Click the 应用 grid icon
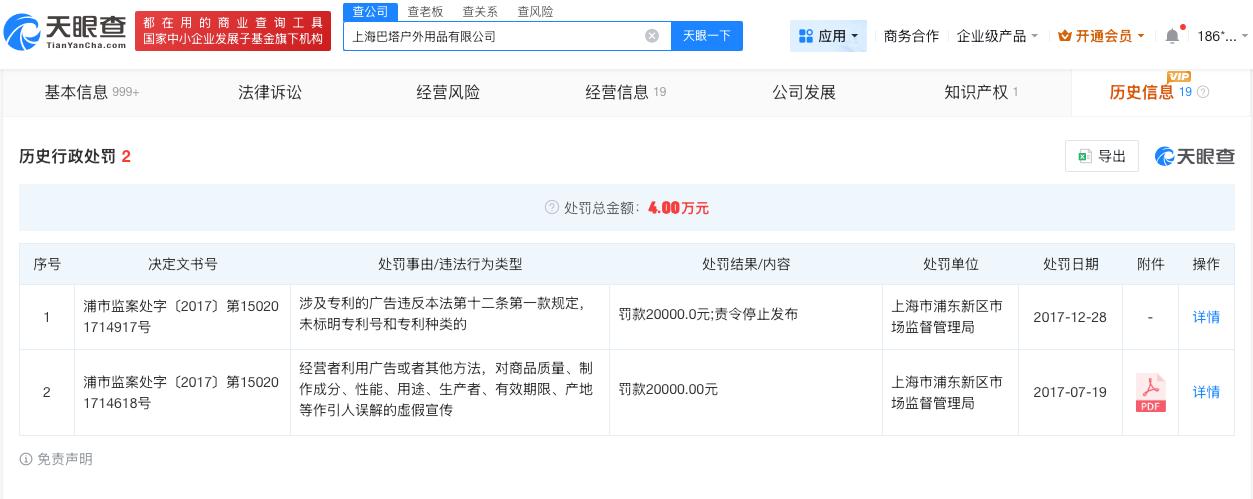The width and height of the screenshot is (1253, 499). tap(806, 36)
